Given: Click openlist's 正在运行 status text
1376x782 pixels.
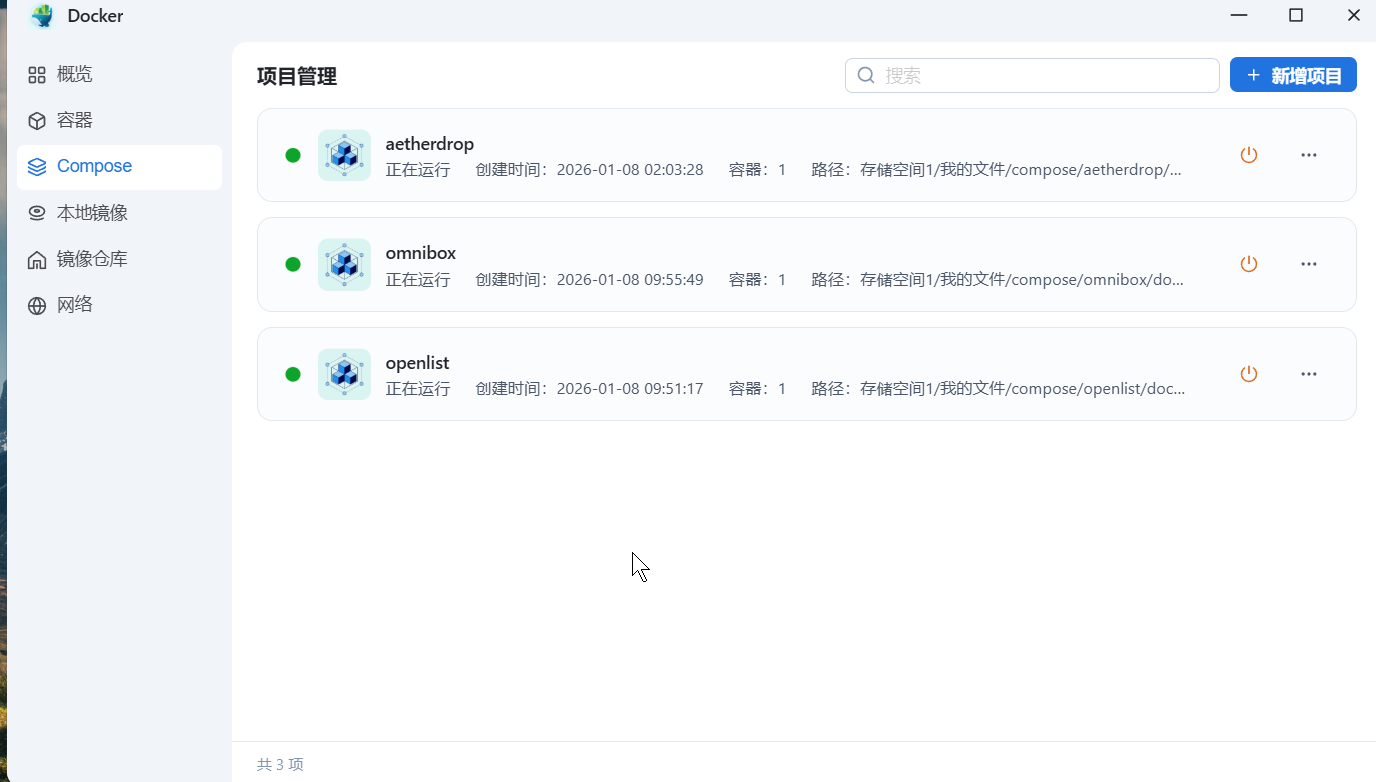Looking at the screenshot, I should [x=418, y=389].
